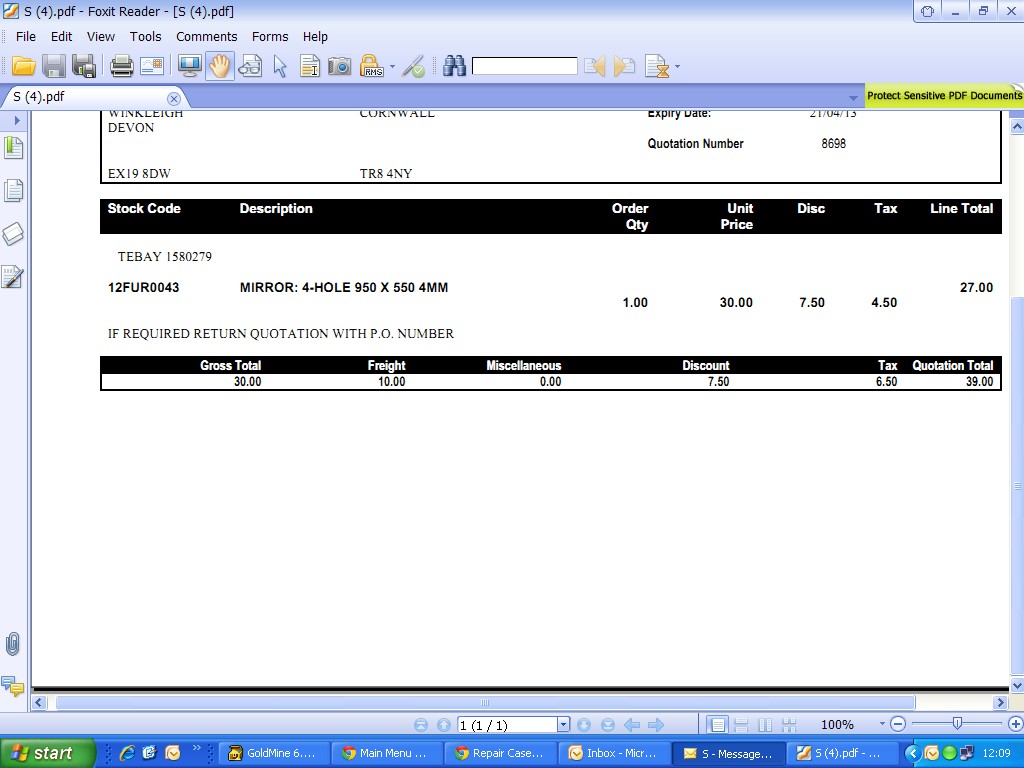Open the Forms menu

click(x=270, y=36)
